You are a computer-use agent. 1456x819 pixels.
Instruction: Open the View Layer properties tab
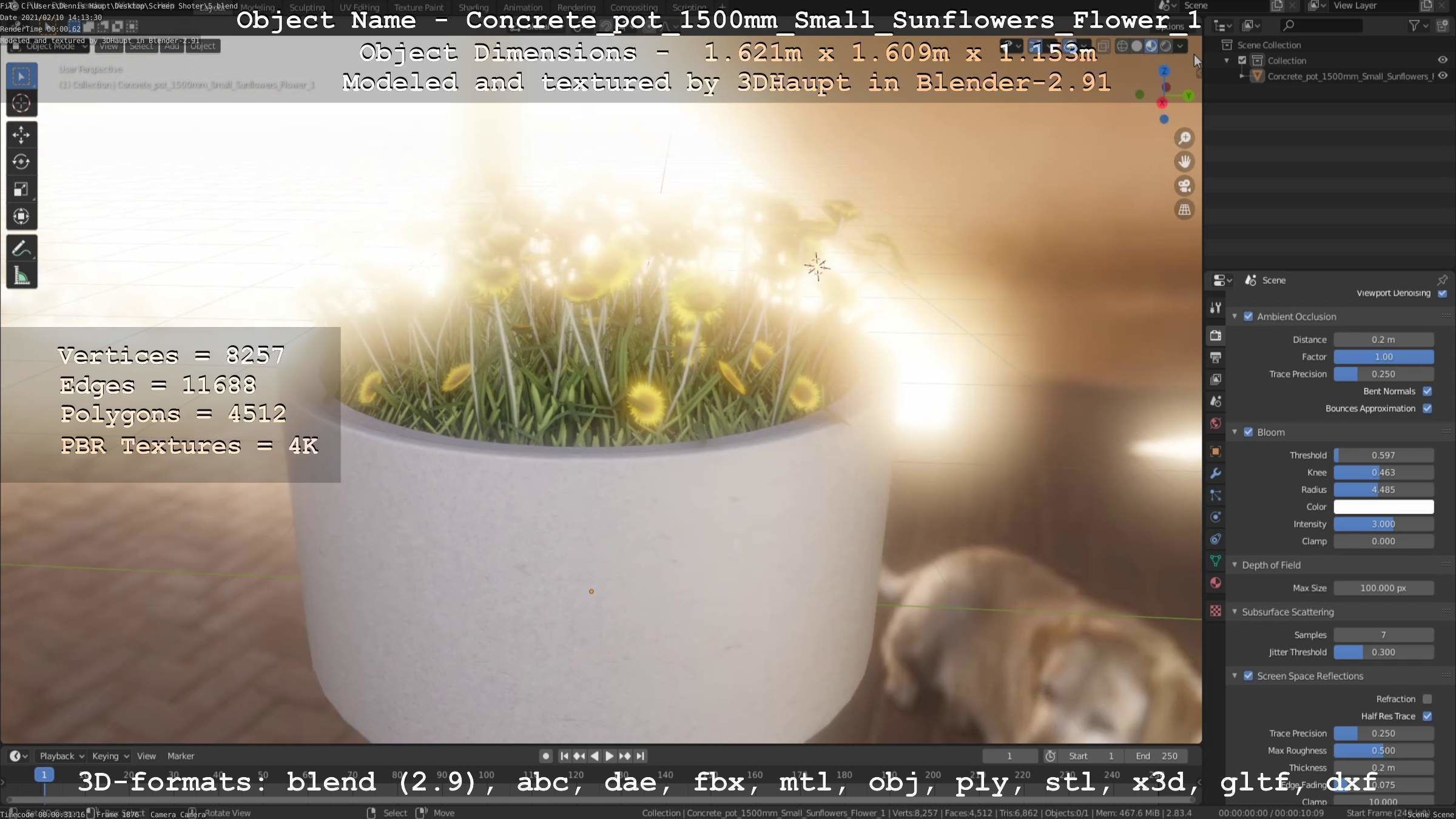click(1216, 379)
